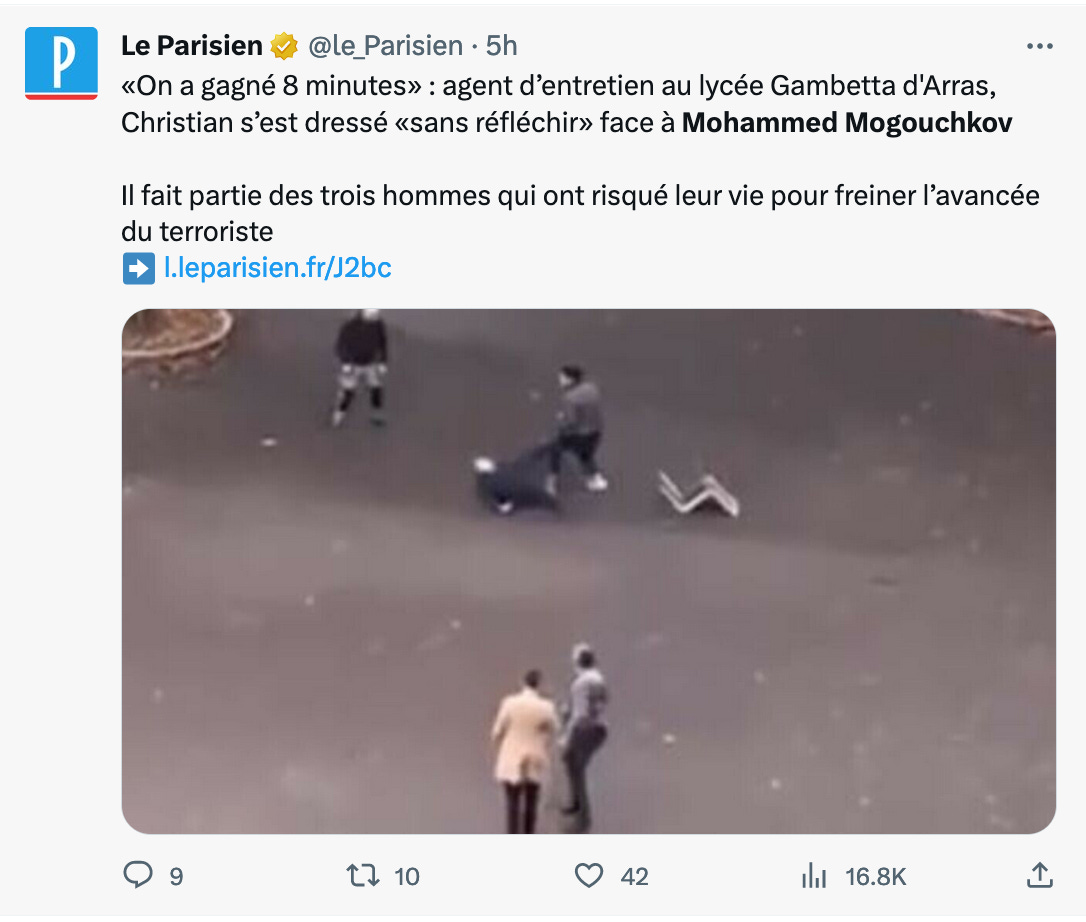
Task: Click the gold verified badge
Action: click(283, 46)
